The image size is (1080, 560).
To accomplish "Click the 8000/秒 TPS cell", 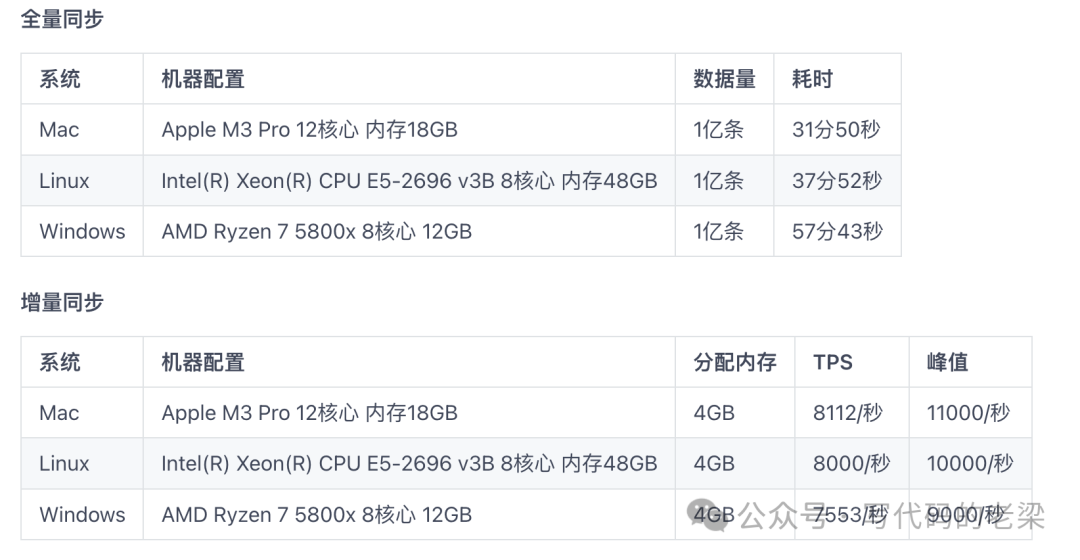I will pos(851,464).
